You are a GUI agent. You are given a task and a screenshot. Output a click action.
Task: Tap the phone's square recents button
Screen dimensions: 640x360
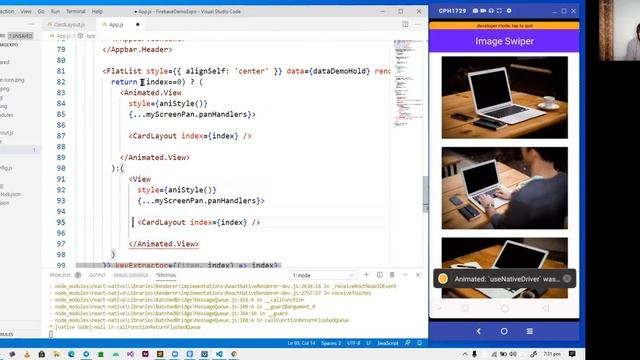[x=464, y=309]
